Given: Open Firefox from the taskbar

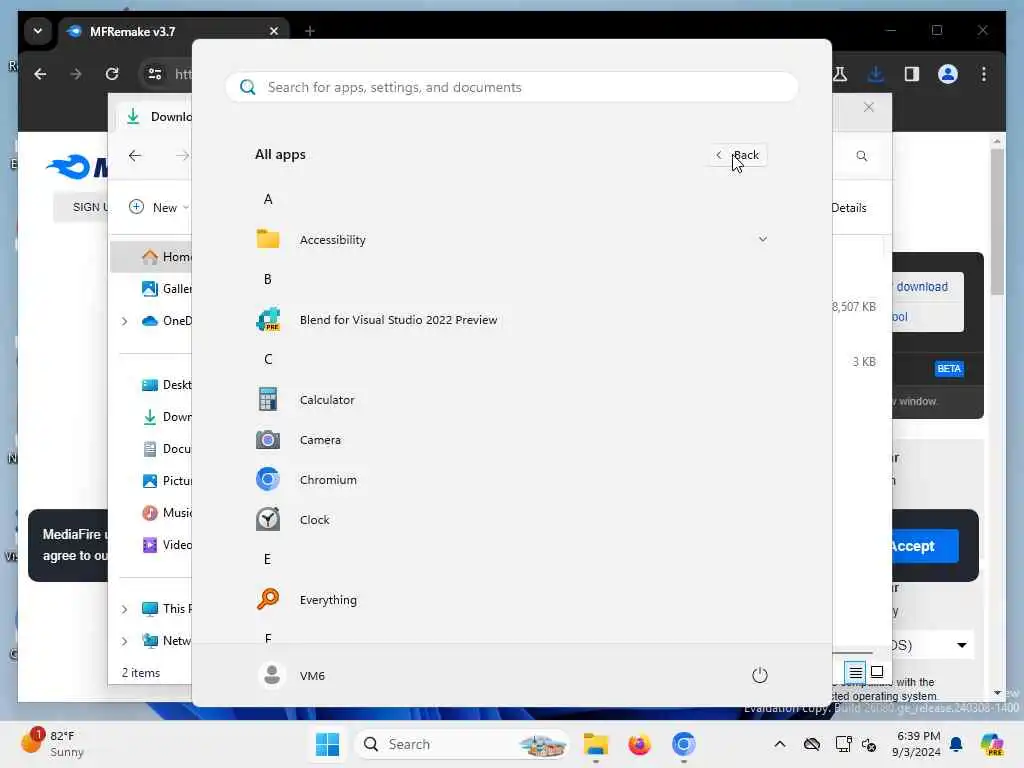Looking at the screenshot, I should (x=639, y=744).
